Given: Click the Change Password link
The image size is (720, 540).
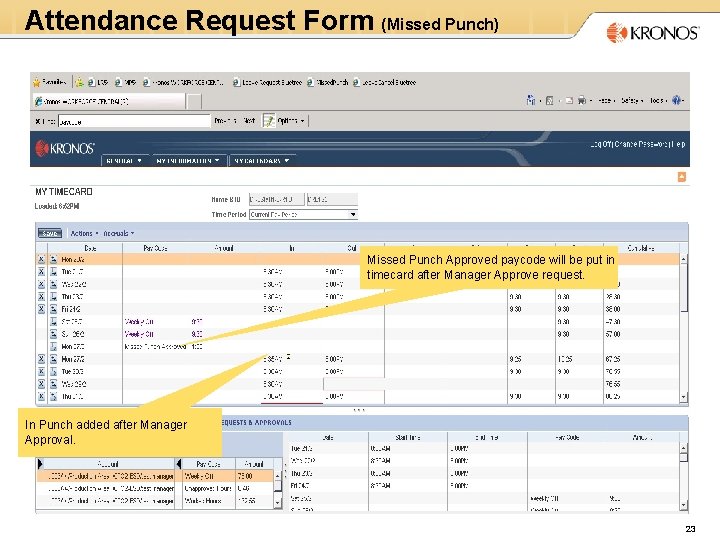Looking at the screenshot, I should coord(642,144).
